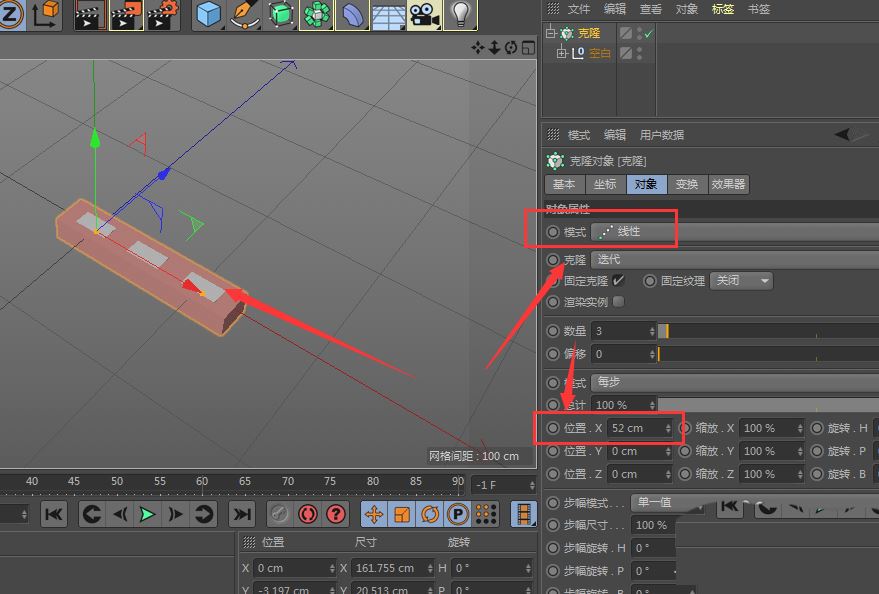Select 克隆 object in object manager
Image resolution: width=879 pixels, height=594 pixels.
589,34
